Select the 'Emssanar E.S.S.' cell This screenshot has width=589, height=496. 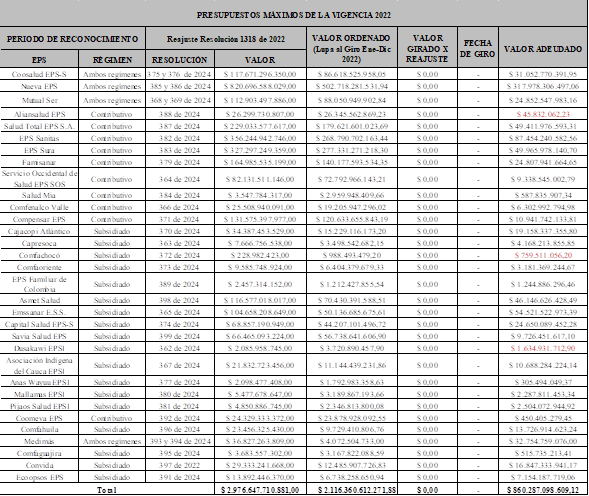(39, 312)
